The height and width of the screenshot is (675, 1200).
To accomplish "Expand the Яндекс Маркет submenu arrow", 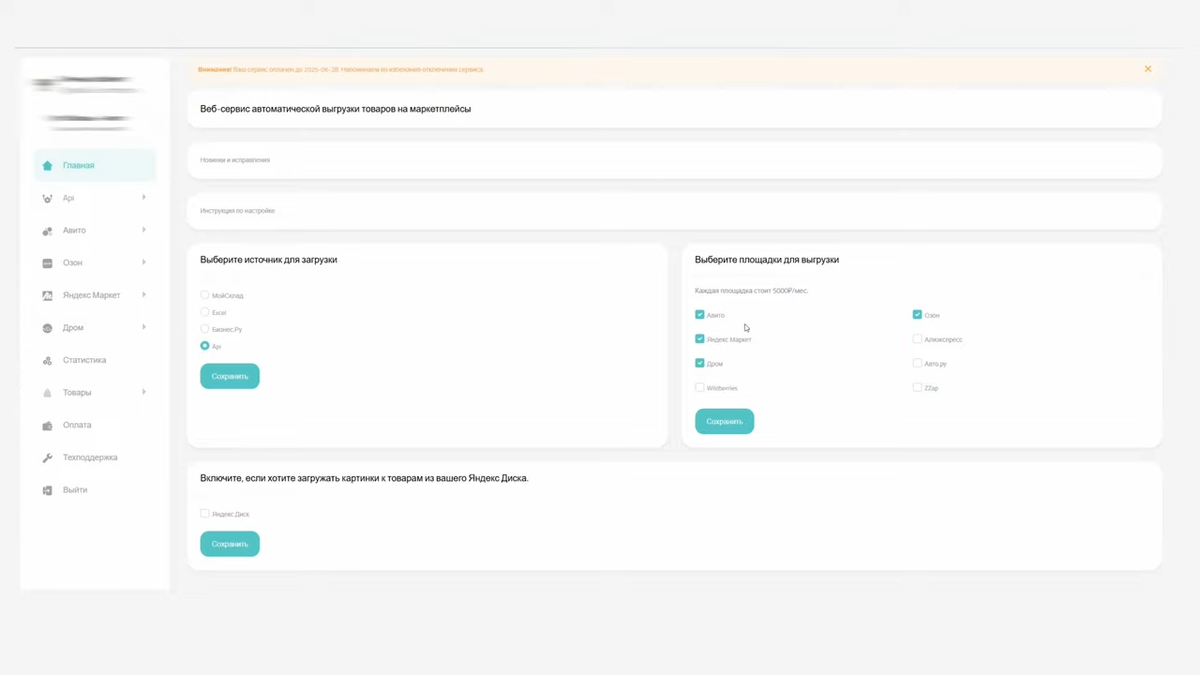I will pyautogui.click(x=144, y=295).
